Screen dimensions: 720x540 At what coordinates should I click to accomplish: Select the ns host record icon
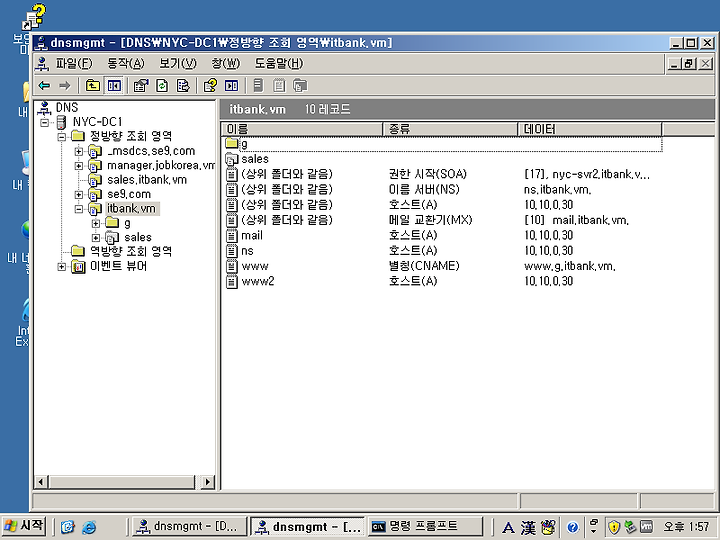click(232, 251)
